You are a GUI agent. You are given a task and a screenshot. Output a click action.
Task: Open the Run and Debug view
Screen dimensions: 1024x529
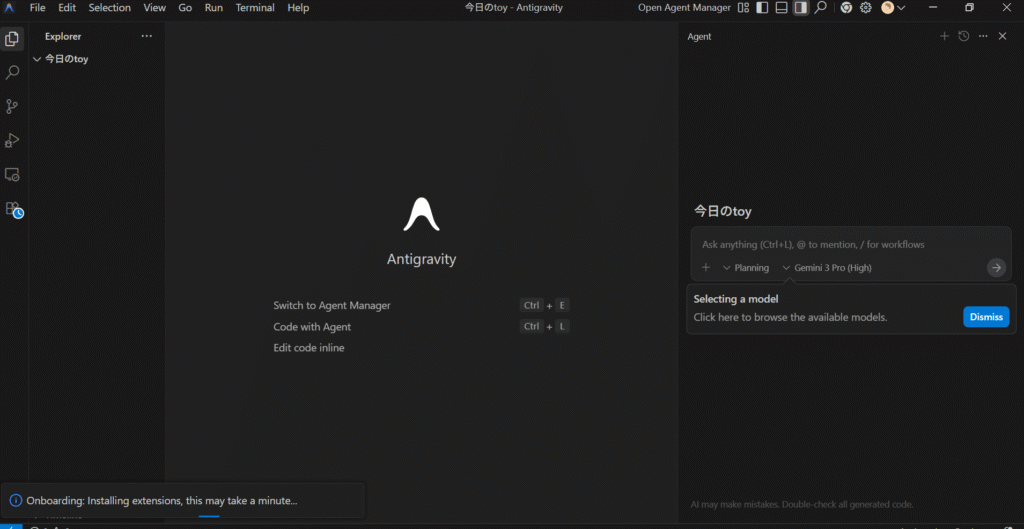pyautogui.click(x=13, y=141)
